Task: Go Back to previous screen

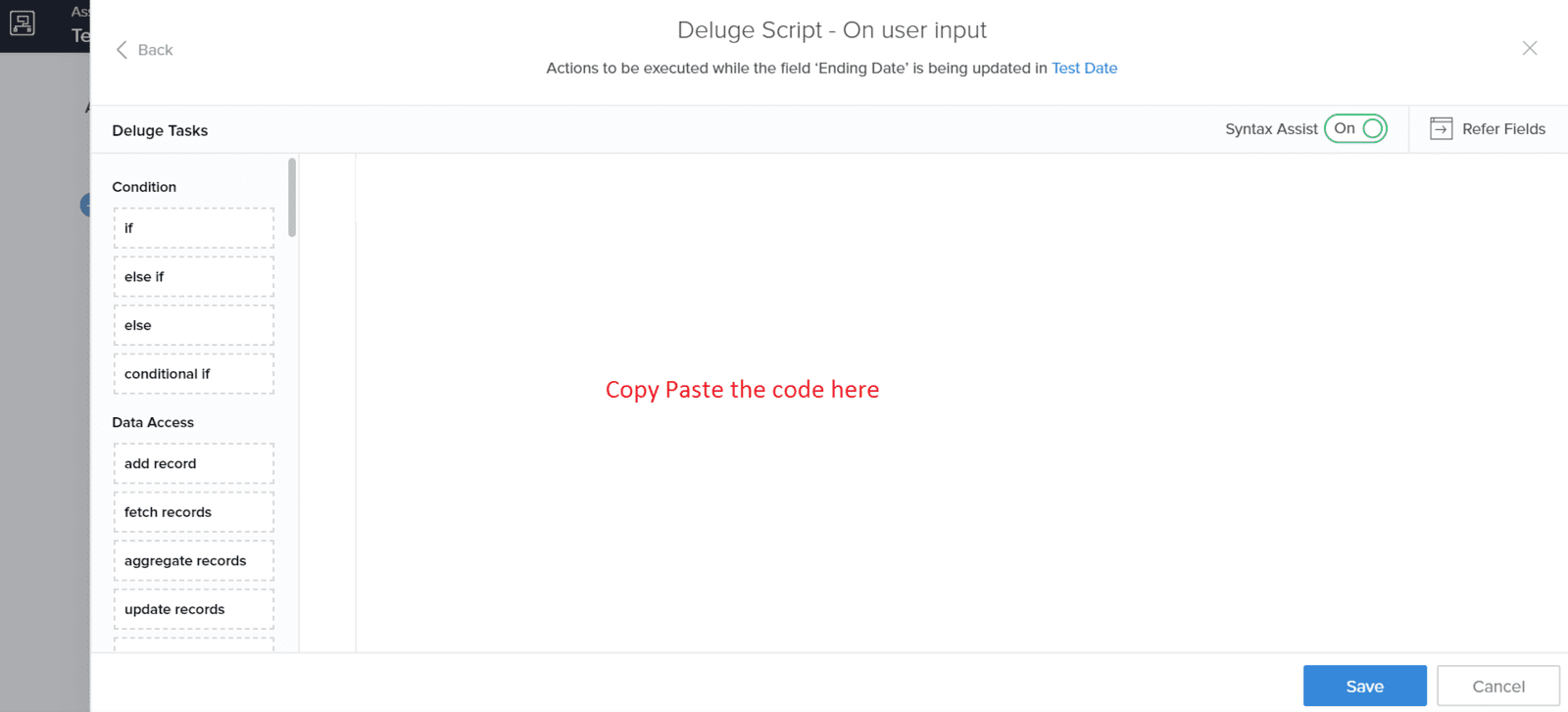Action: (144, 50)
